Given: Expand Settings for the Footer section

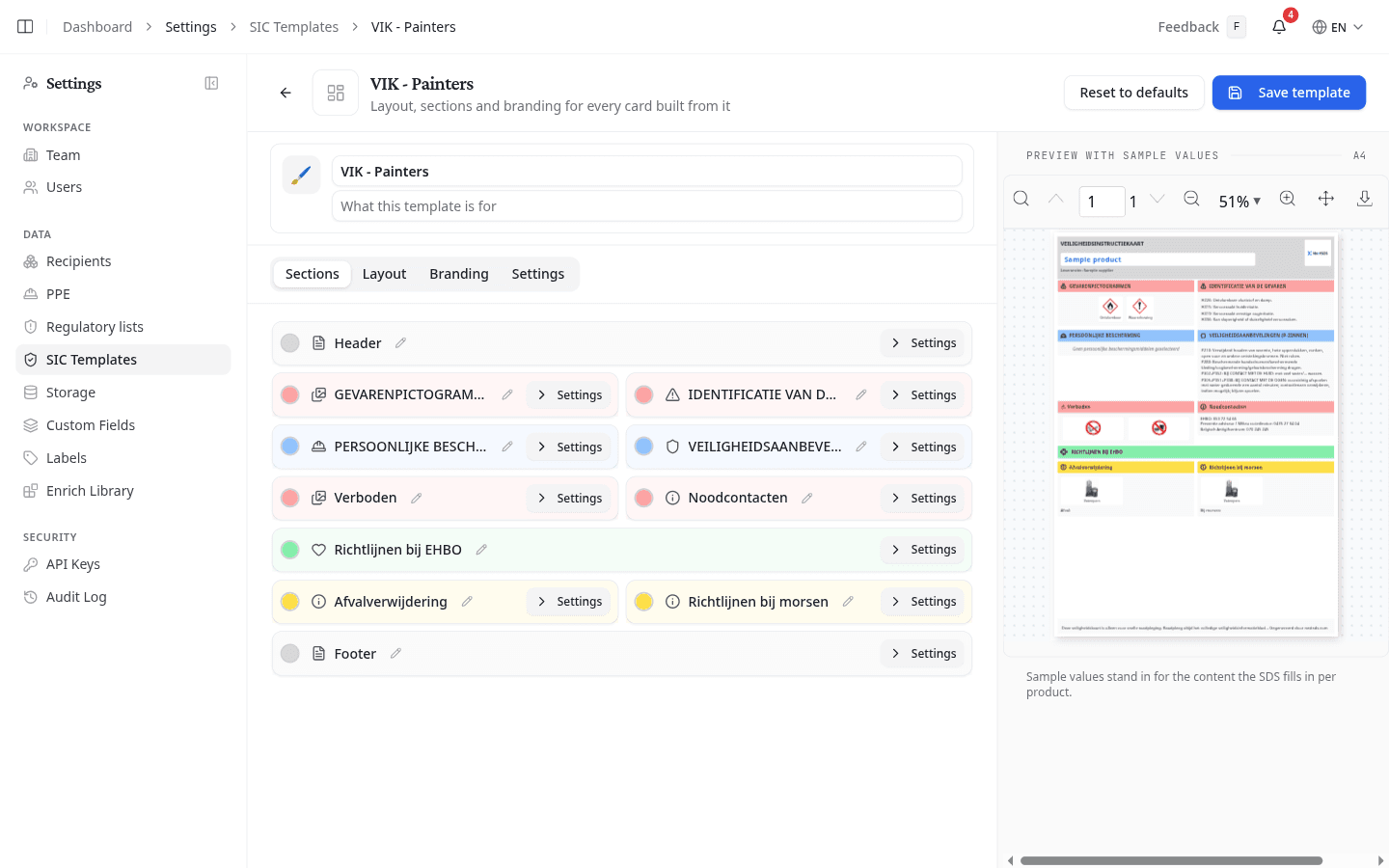Looking at the screenshot, I should click(924, 654).
